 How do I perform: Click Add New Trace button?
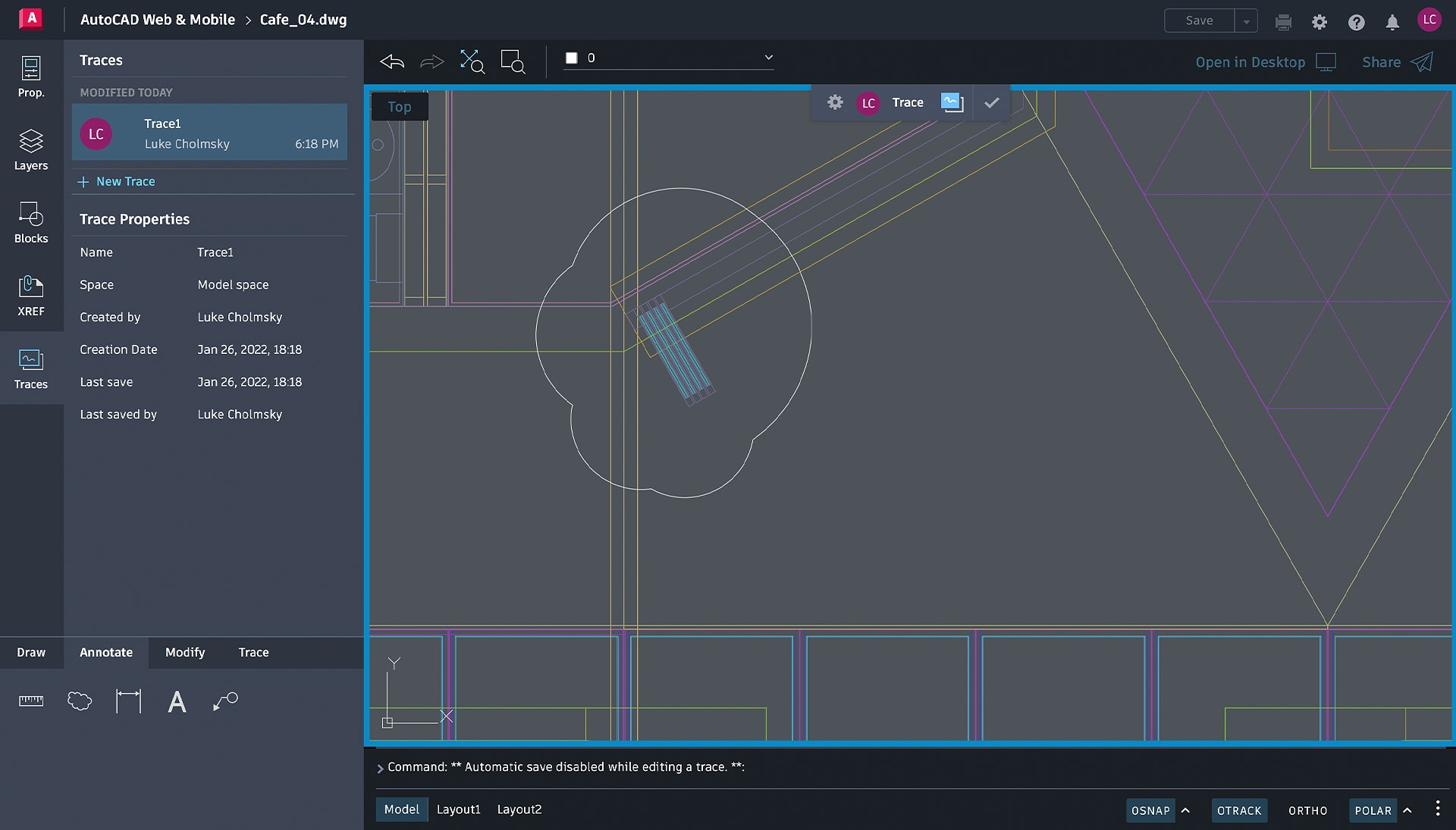[116, 181]
